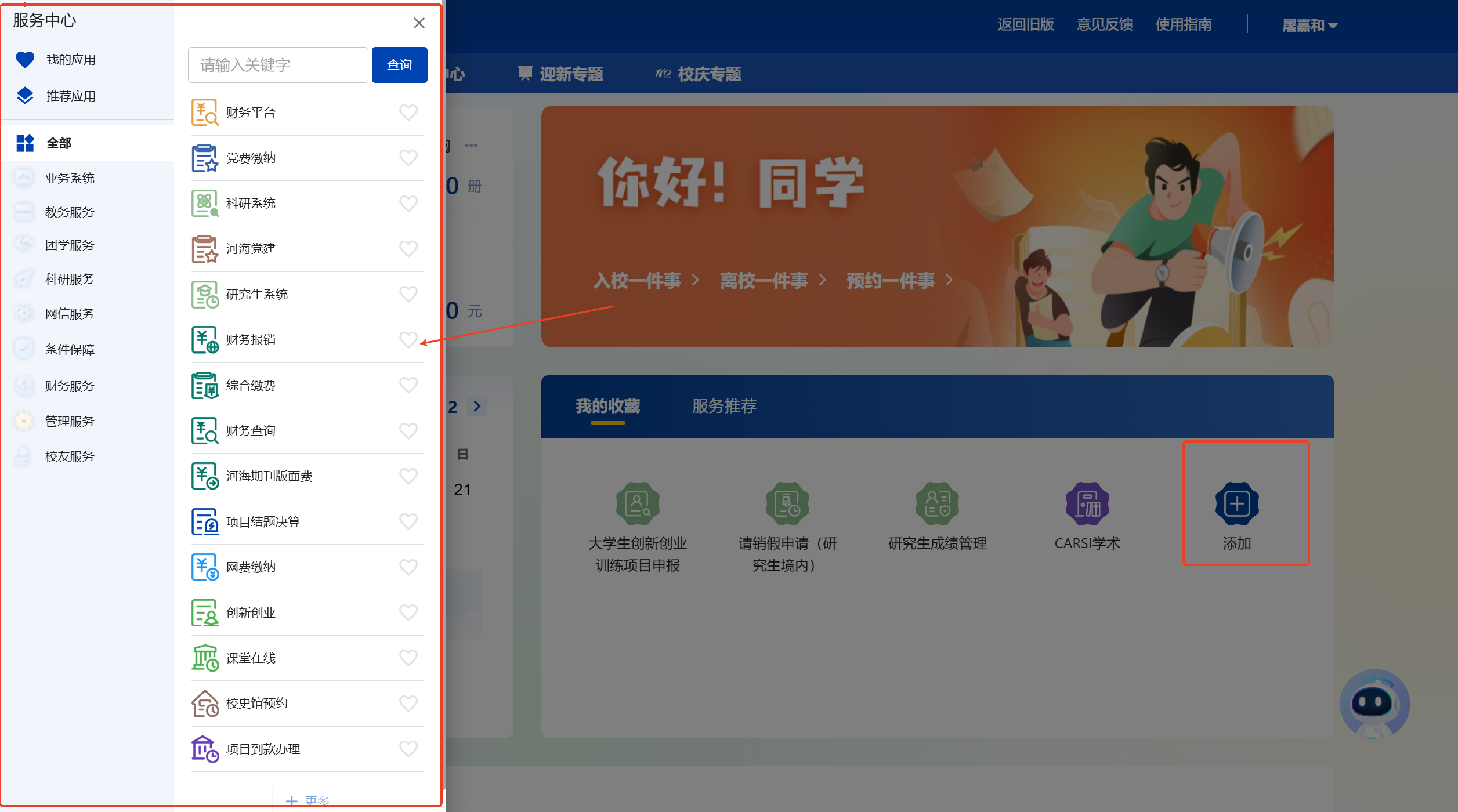Open the 党费缴纳 app icon
This screenshot has width=1458, height=812.
(204, 158)
